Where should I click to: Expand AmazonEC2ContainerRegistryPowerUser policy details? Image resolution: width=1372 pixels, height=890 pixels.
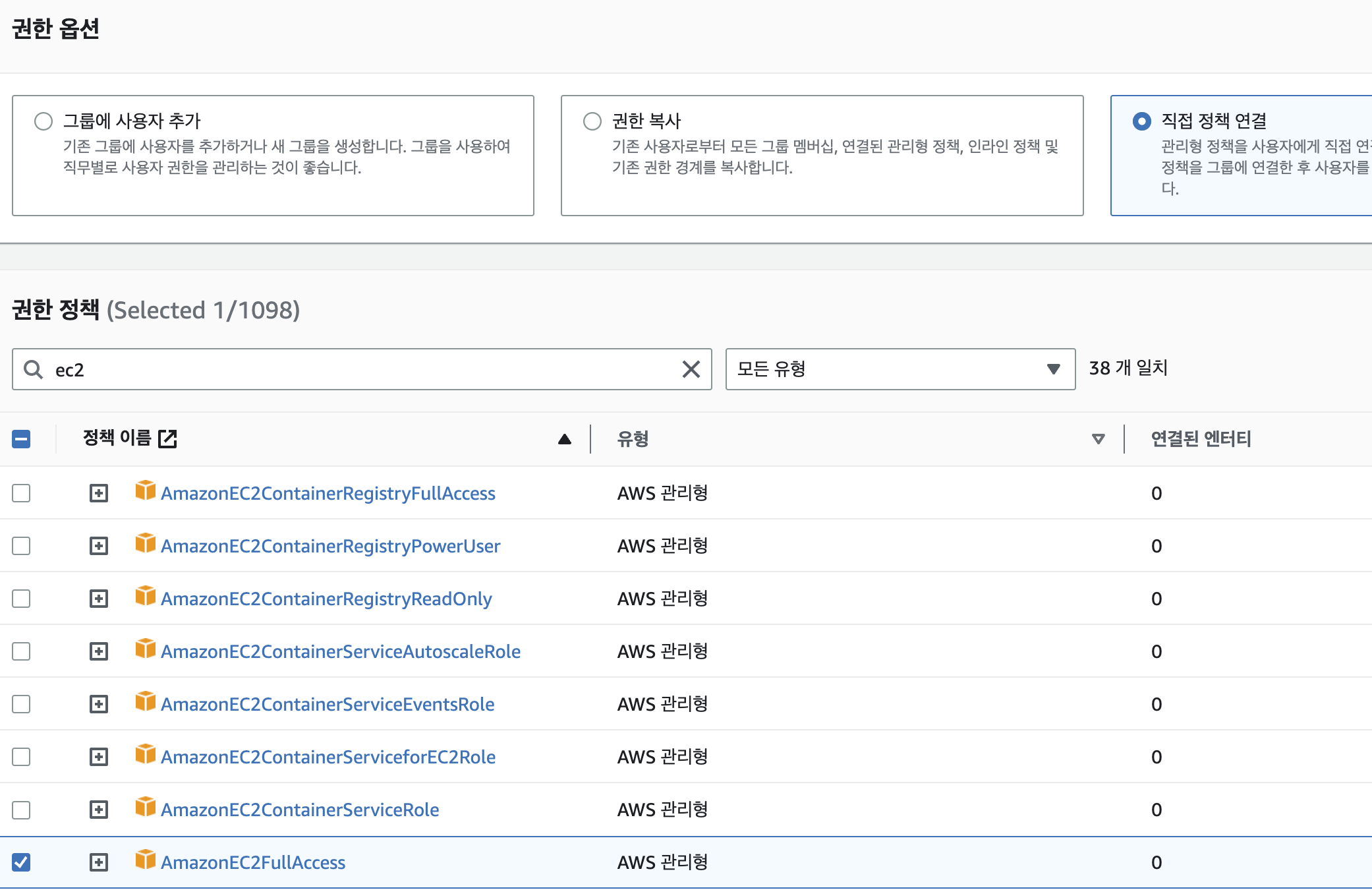tap(99, 546)
